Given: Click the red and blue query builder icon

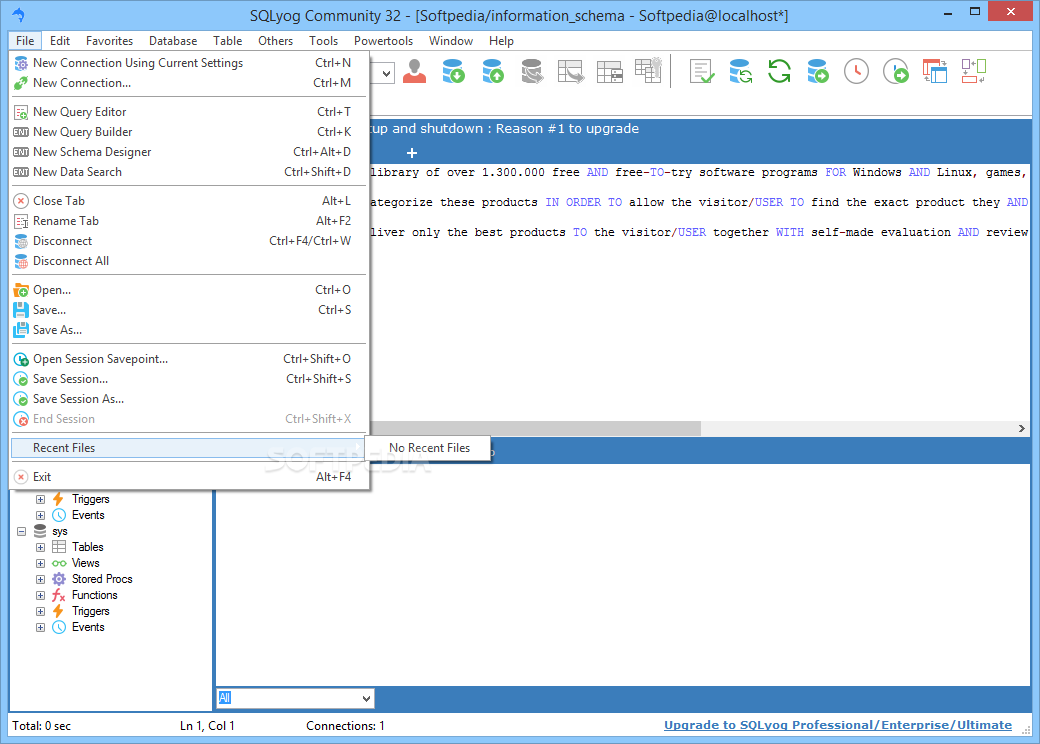Looking at the screenshot, I should click(x=935, y=71).
